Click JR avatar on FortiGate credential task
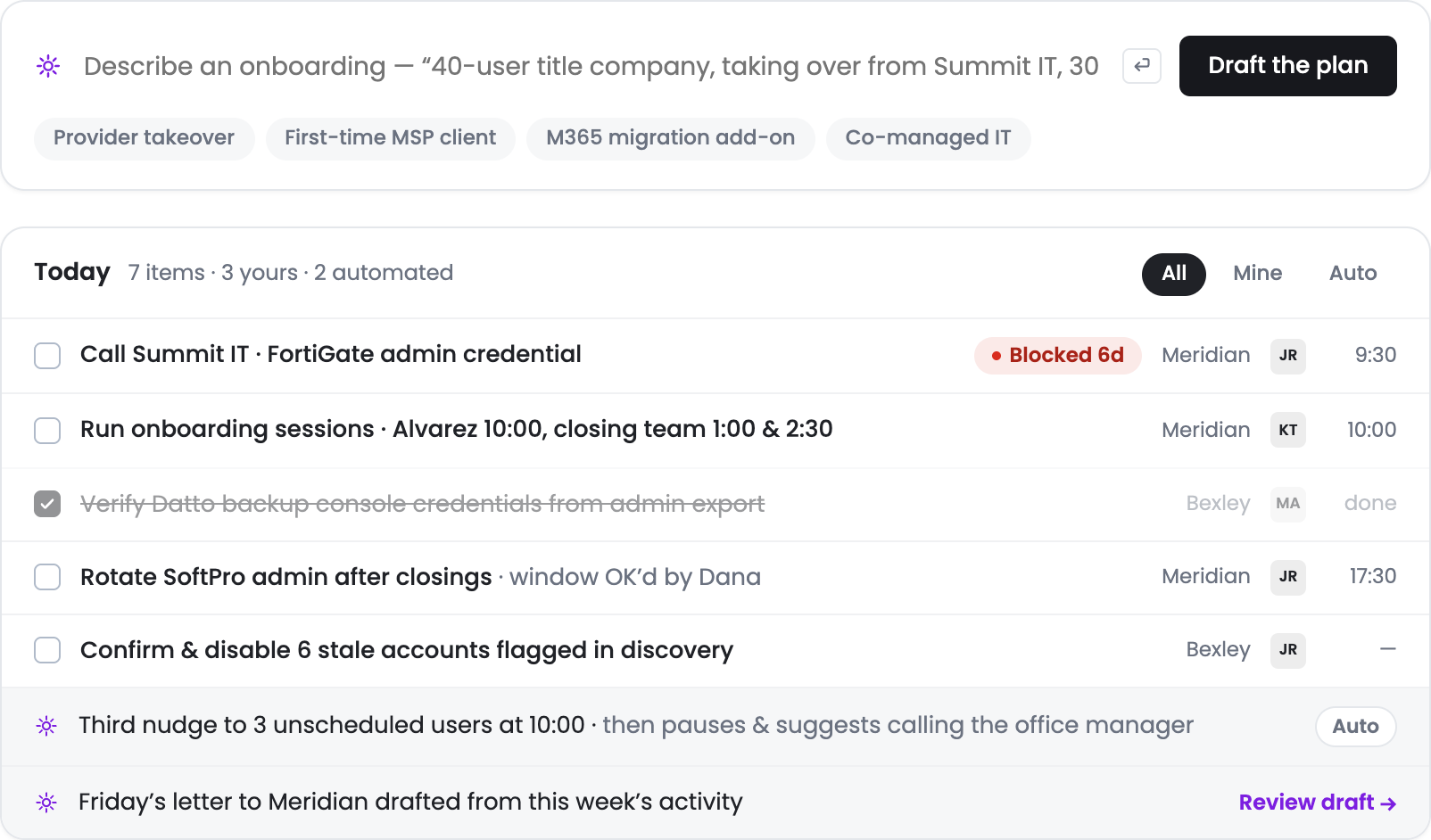This screenshot has height=840, width=1431. point(1288,356)
